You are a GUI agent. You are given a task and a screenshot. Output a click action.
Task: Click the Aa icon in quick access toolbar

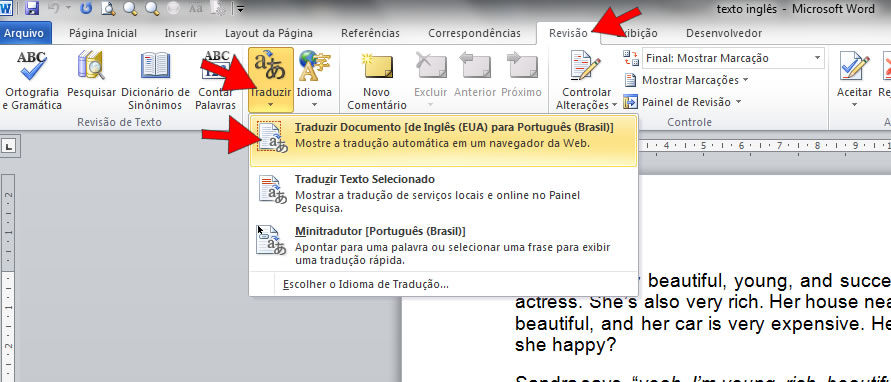tap(195, 8)
